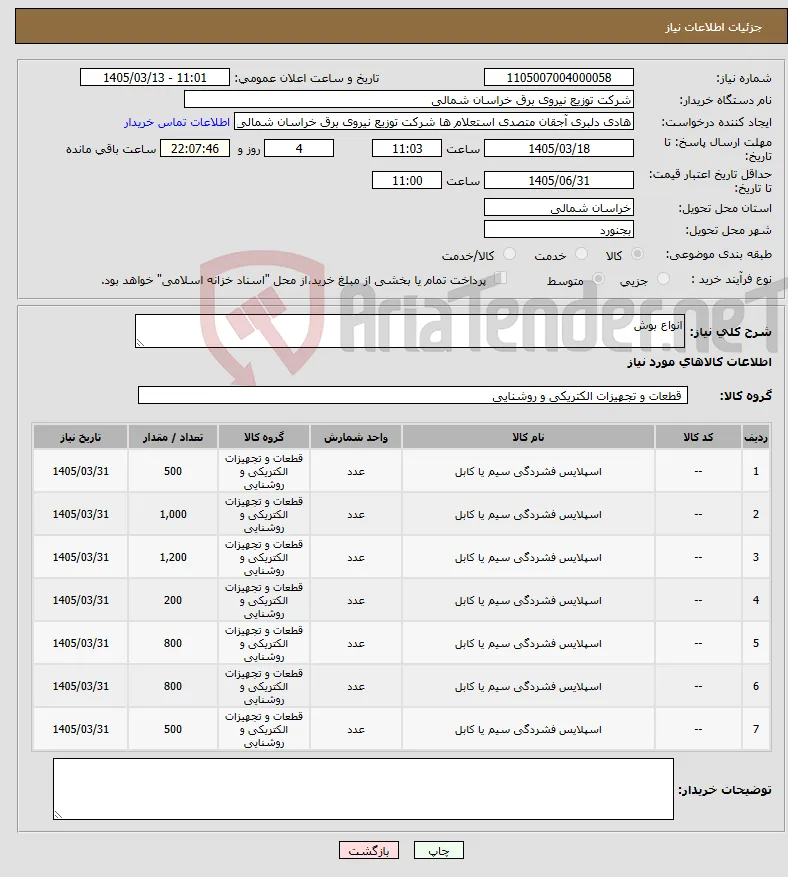Click the quantity 1,200 in row 3
This screenshot has width=788, height=877.
[173, 558]
